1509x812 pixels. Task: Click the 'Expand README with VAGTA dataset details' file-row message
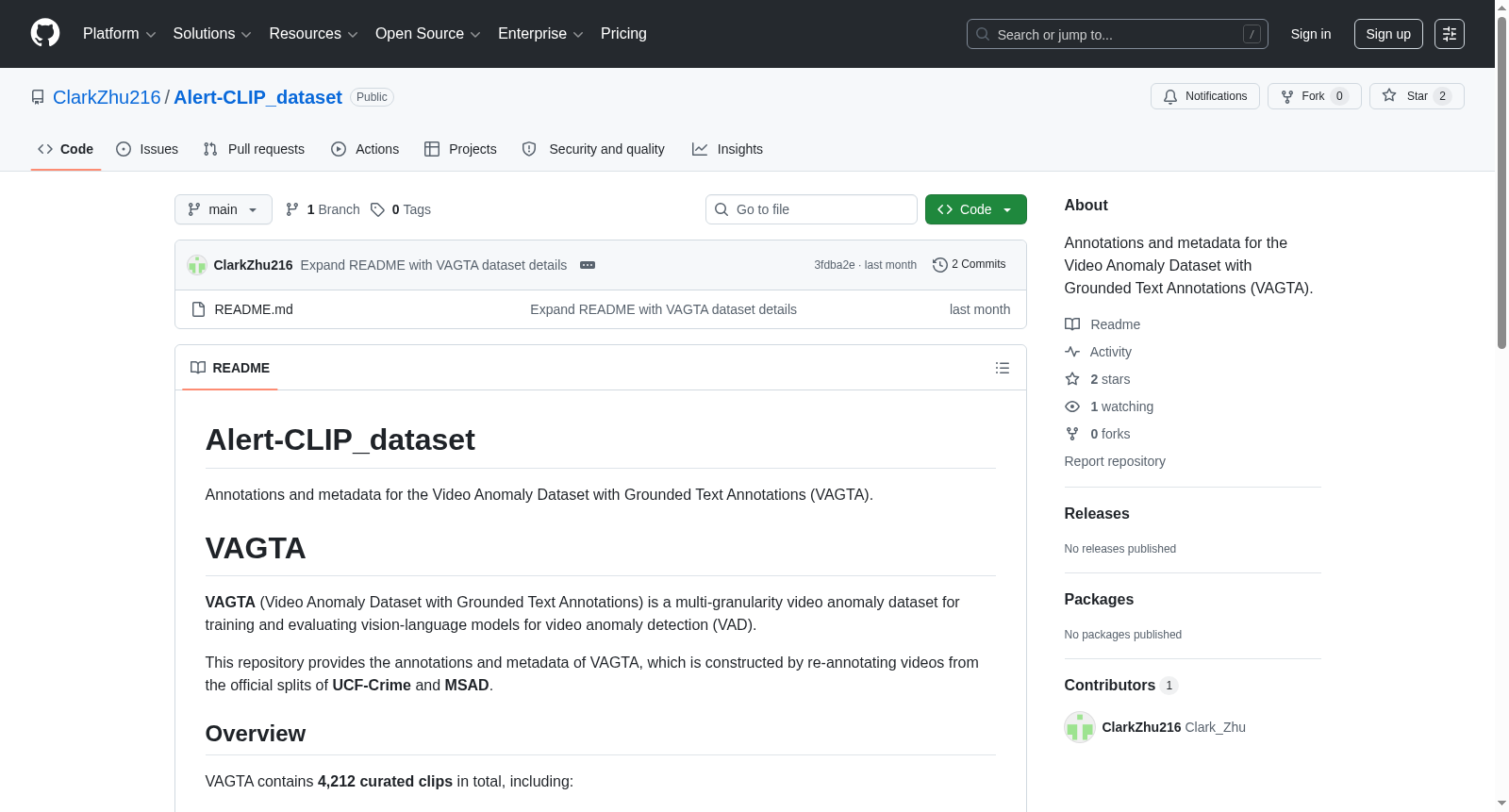pyautogui.click(x=663, y=309)
